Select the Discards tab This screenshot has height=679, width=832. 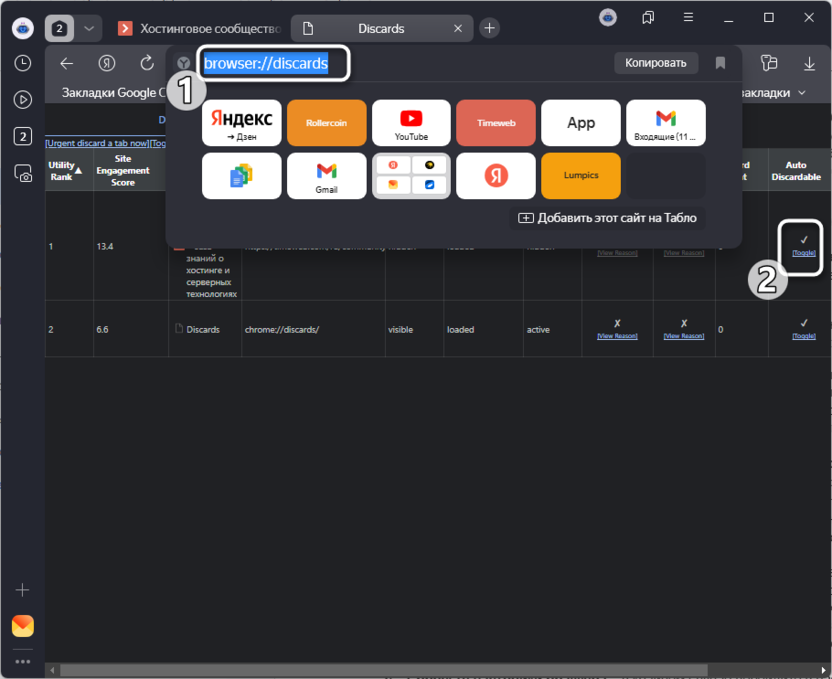(381, 29)
